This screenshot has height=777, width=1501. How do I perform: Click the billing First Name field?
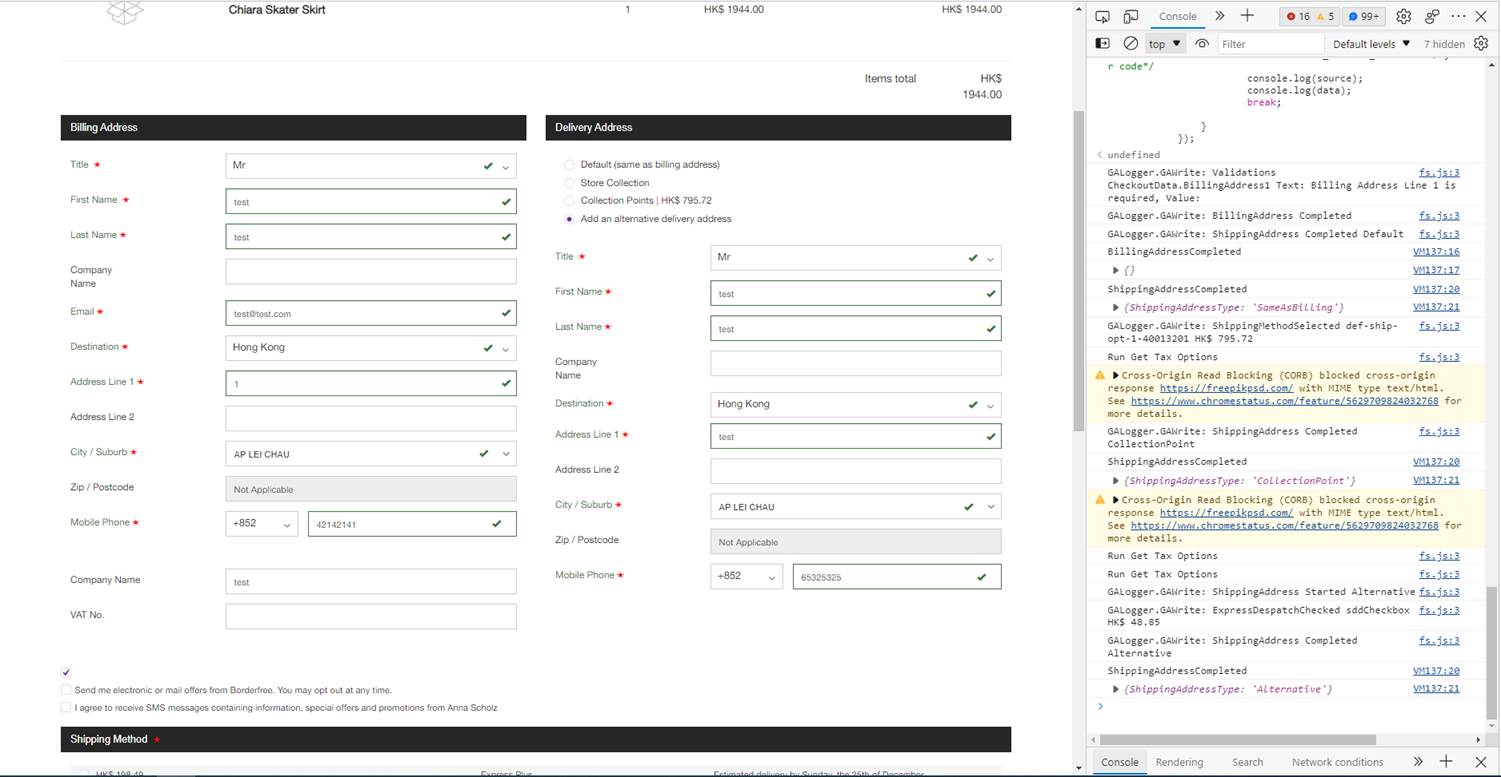pos(371,202)
